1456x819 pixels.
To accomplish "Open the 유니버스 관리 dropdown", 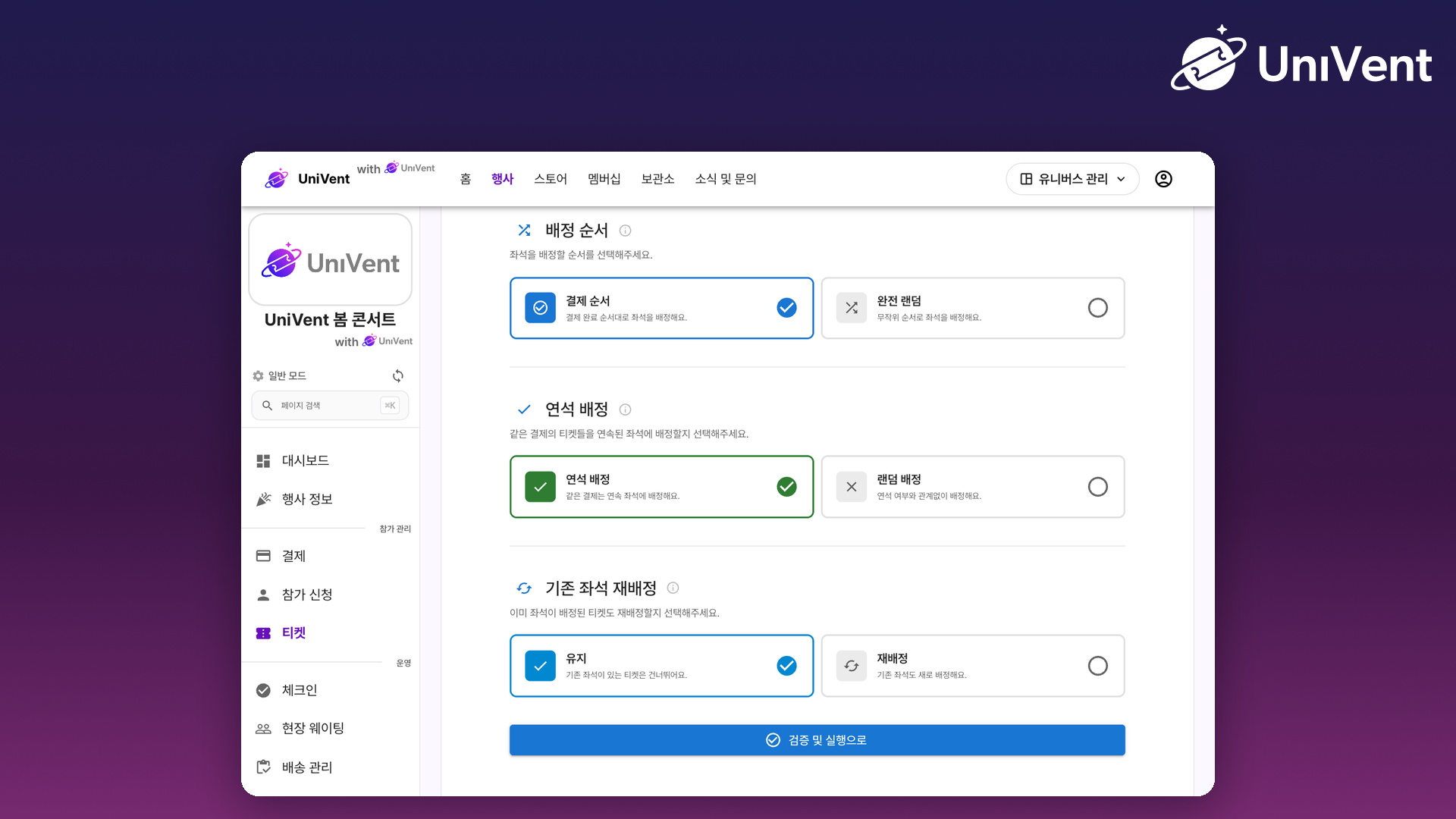I will (1072, 179).
